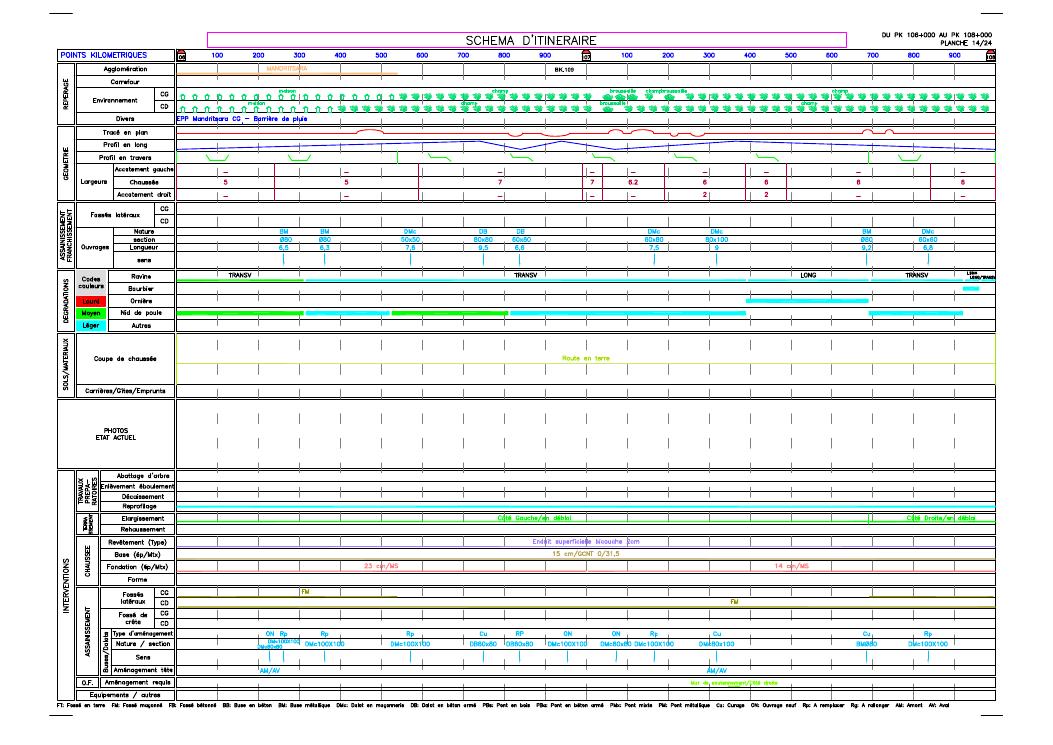Select the cyan bar in Ornière row
The width and height of the screenshot is (1053, 745).
point(807,300)
